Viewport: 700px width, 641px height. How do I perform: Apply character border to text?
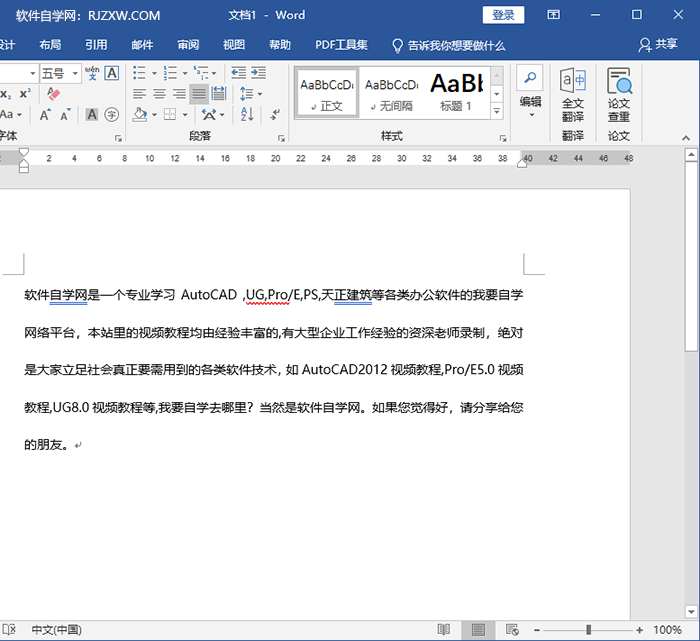112,73
